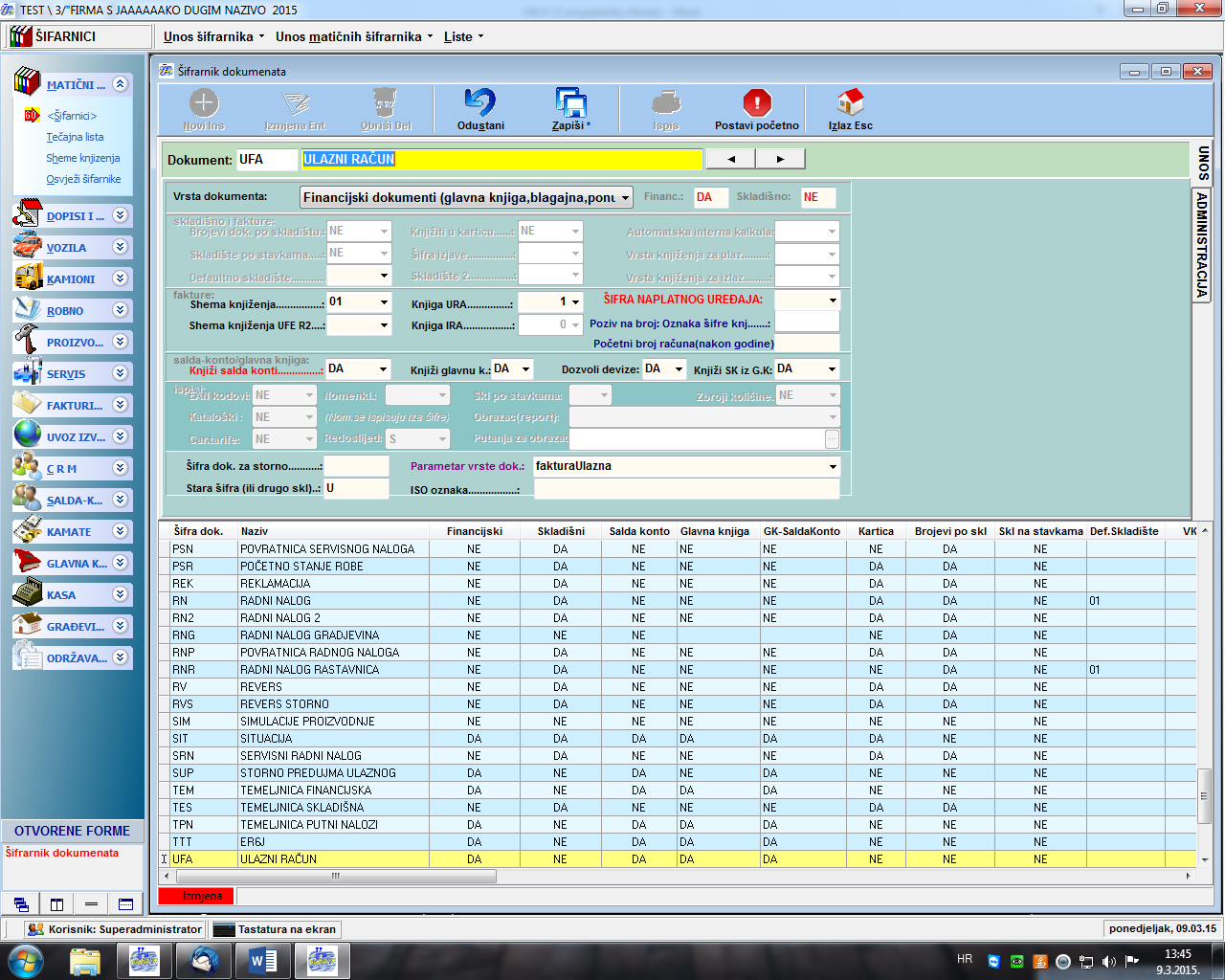Click the Odustani undo icon
Image resolution: width=1225 pixels, height=980 pixels.
(x=480, y=102)
